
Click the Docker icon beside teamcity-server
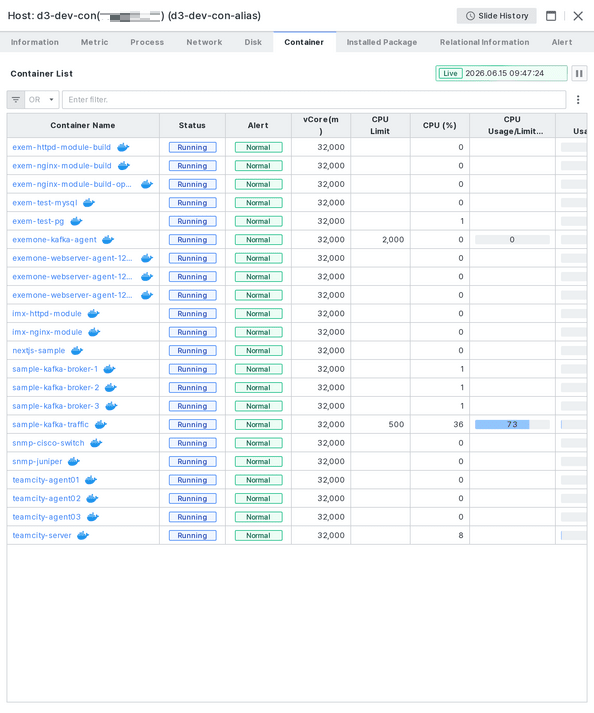83,536
